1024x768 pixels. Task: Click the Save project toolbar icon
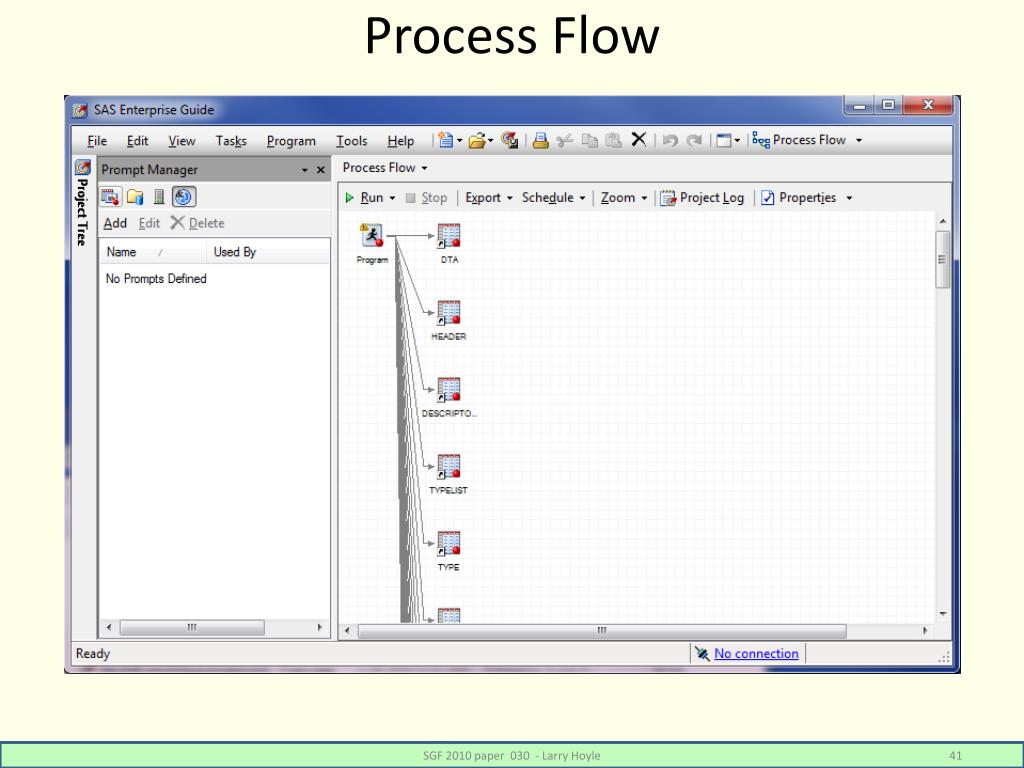pyautogui.click(x=509, y=140)
